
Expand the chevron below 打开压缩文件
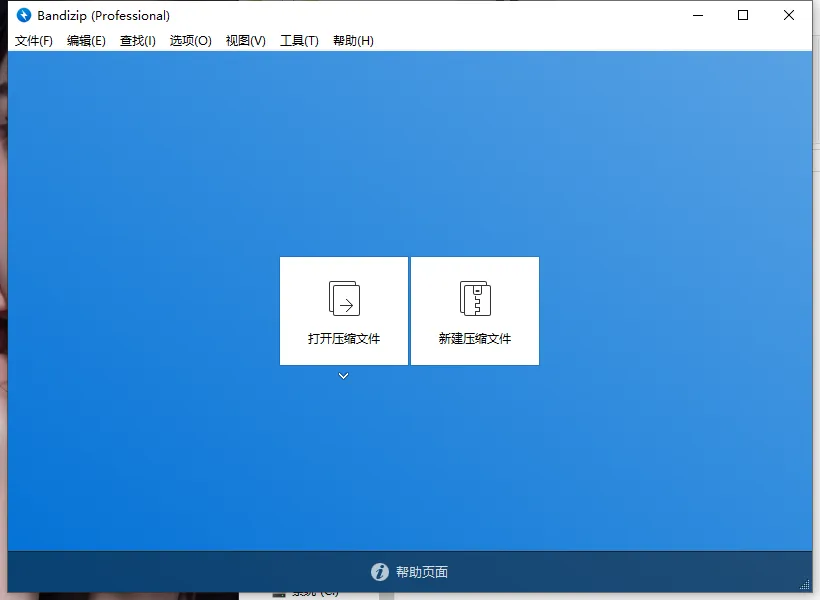click(x=343, y=375)
